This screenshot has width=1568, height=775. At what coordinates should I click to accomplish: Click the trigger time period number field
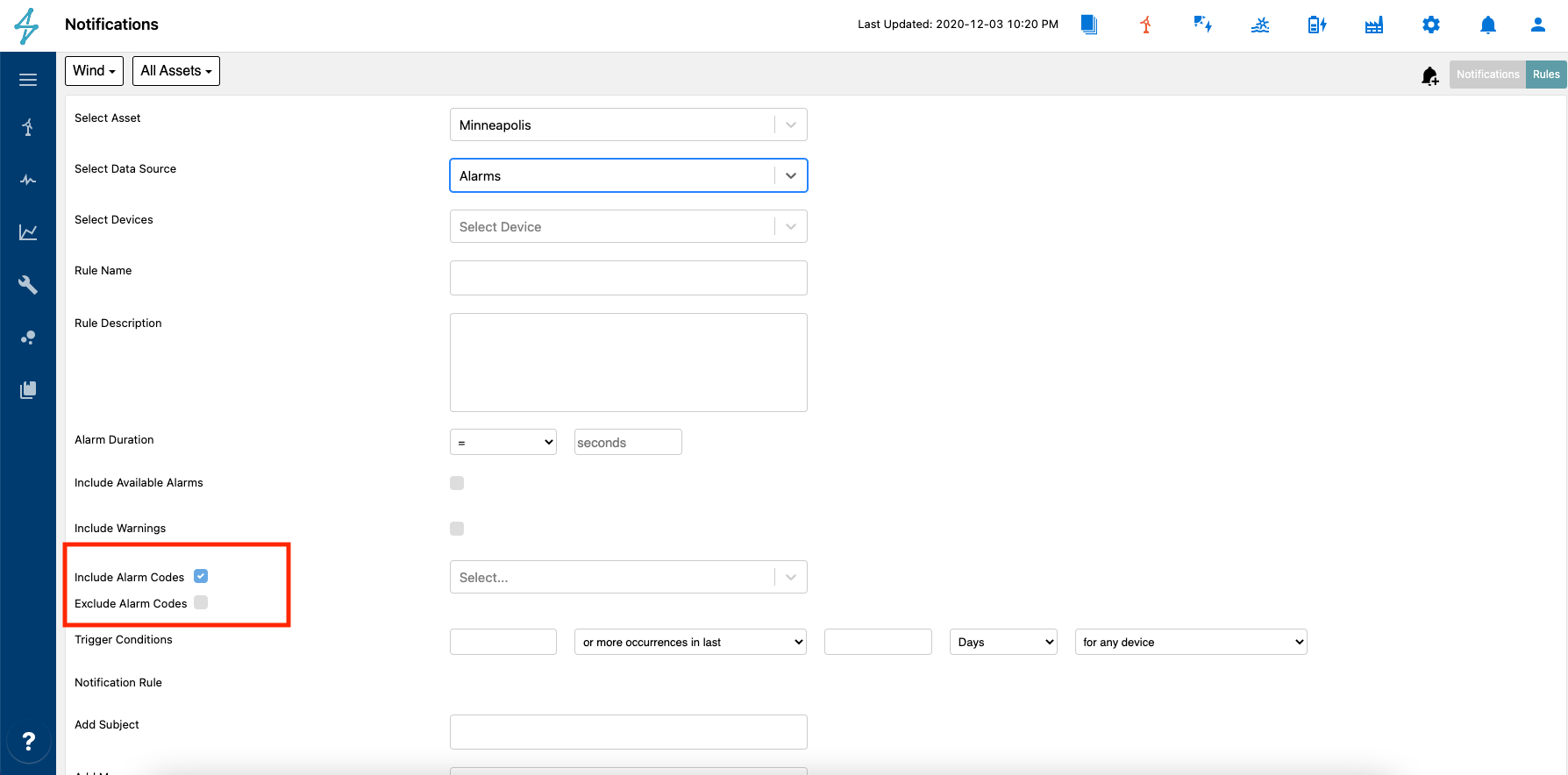point(878,642)
